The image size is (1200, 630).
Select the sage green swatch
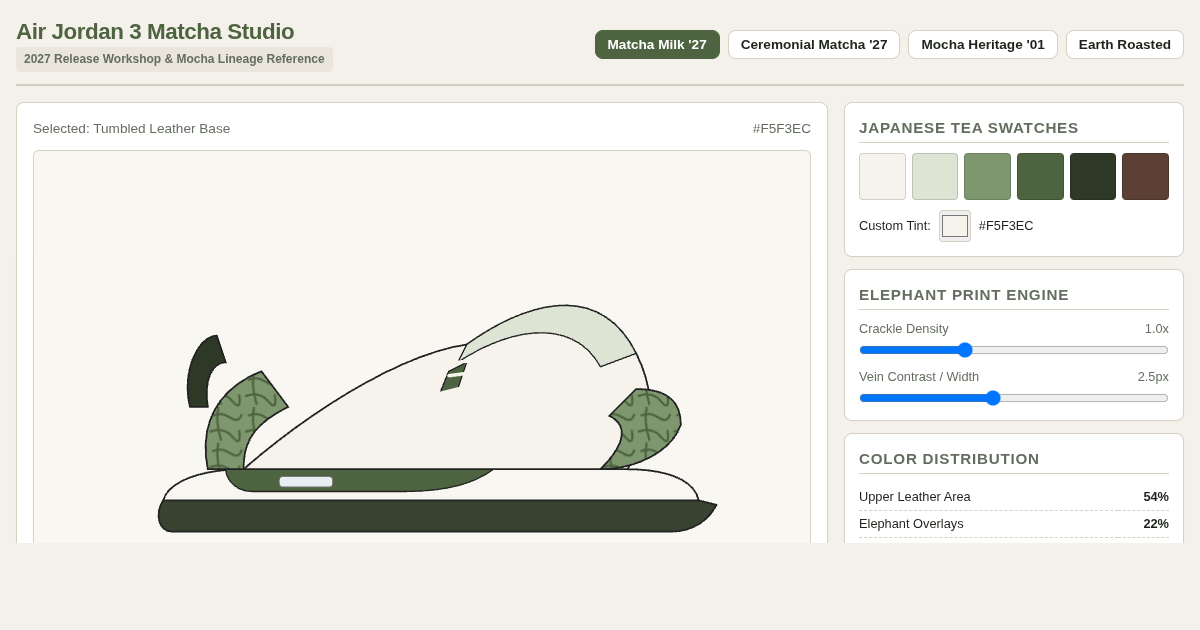point(988,176)
